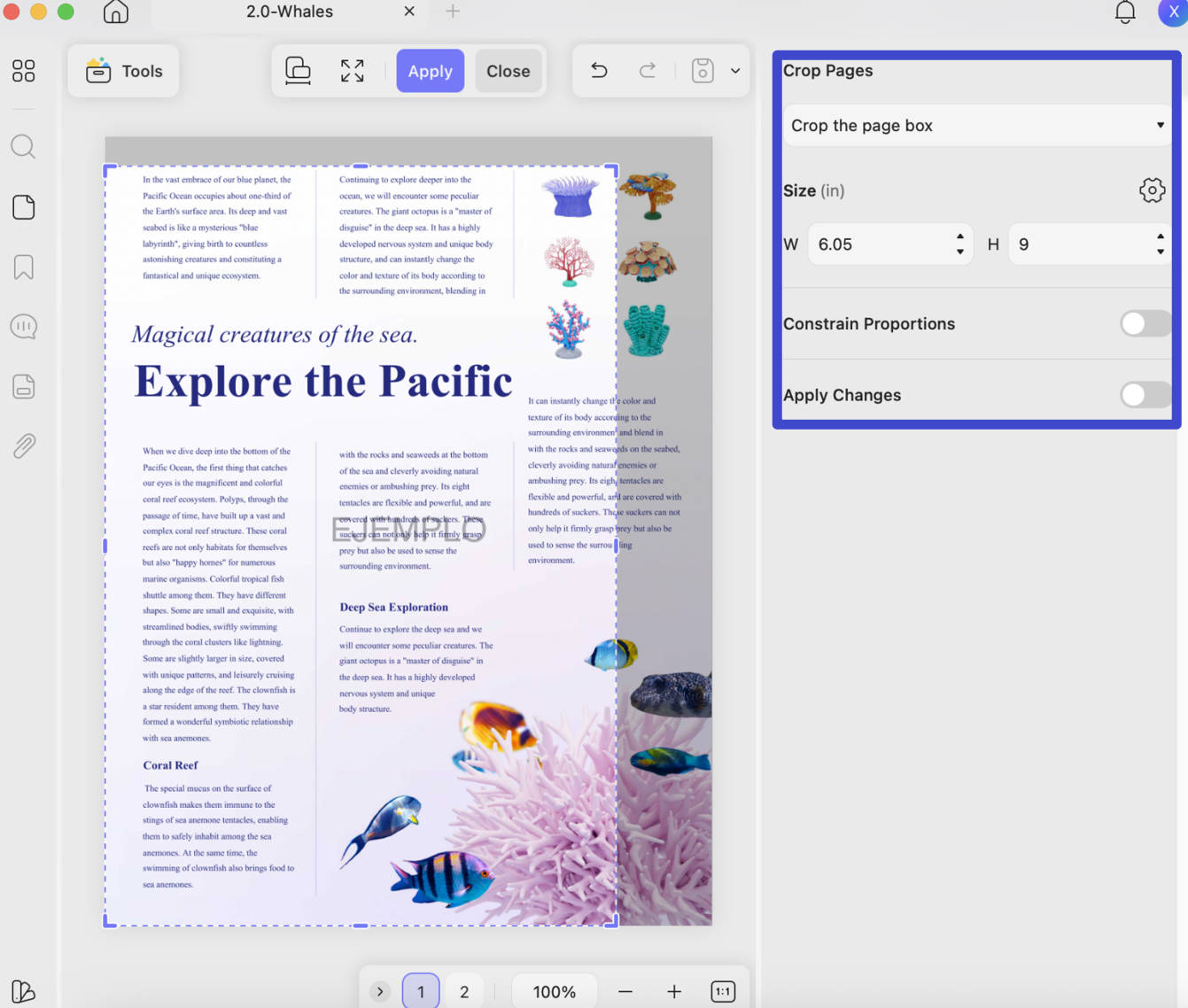Enable Constrain Proportions toggle
Viewport: 1188px width, 1008px height.
[x=1145, y=323]
